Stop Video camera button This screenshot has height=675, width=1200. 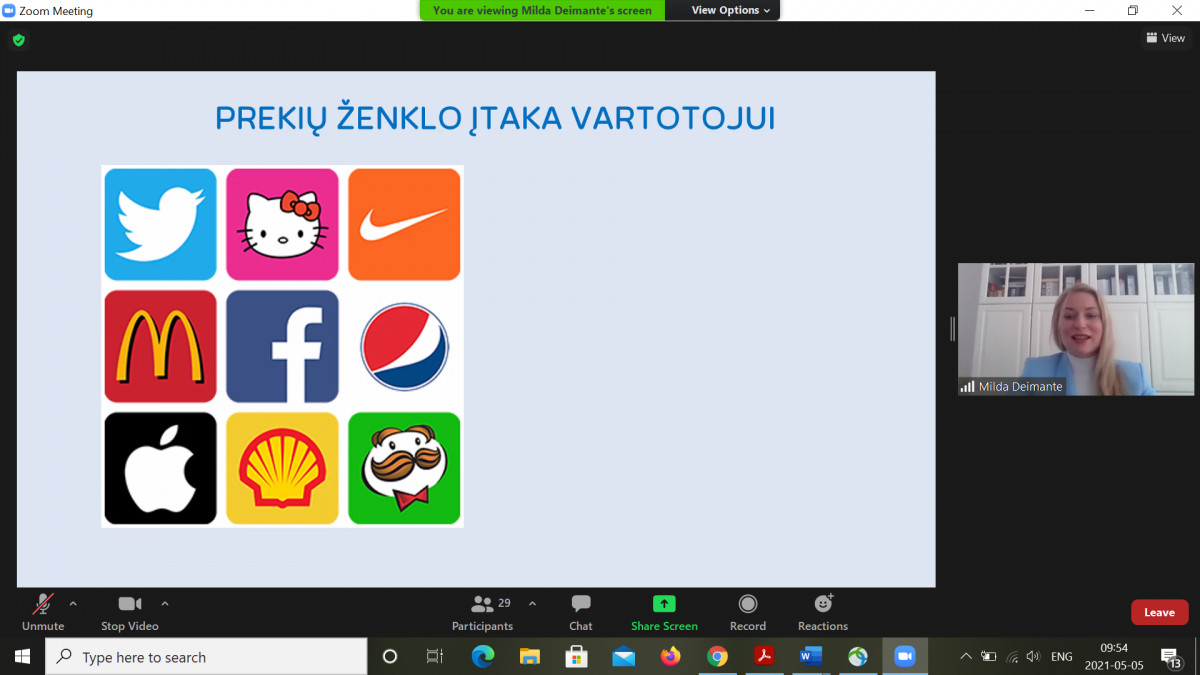coord(130,612)
